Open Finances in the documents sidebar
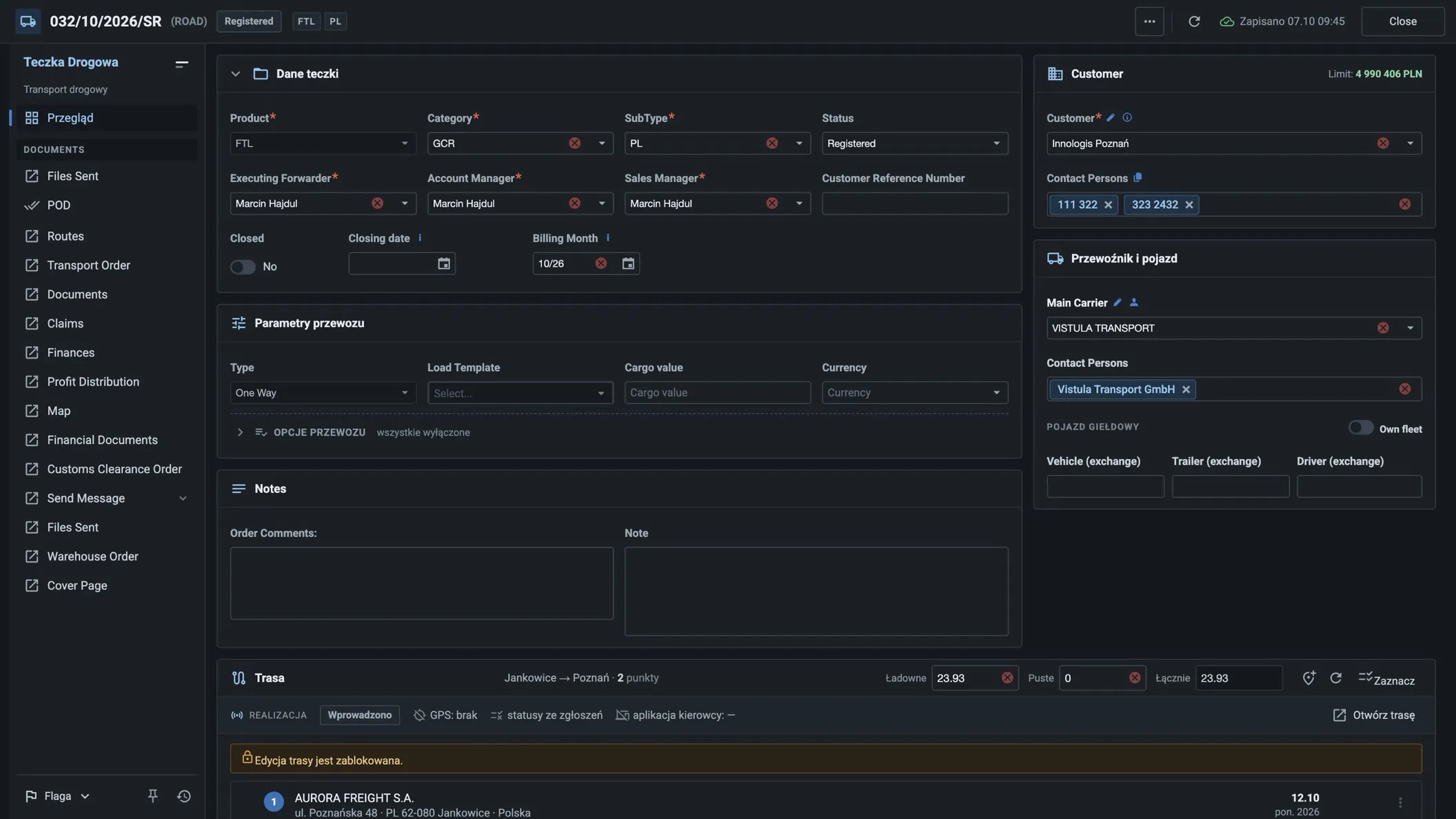Screen dimensions: 1456x819 [70, 353]
